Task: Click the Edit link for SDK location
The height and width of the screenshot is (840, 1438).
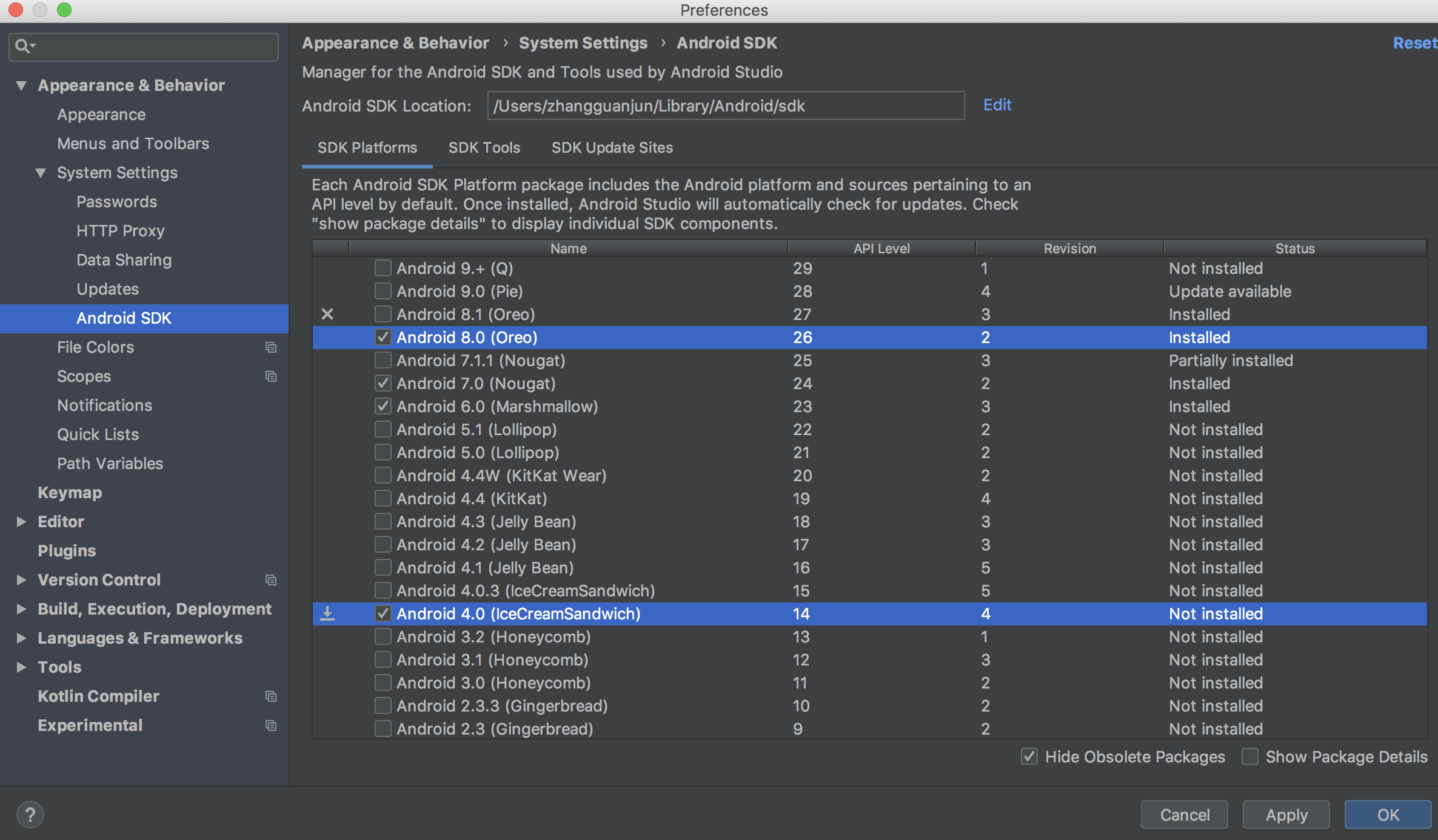Action: coord(997,105)
